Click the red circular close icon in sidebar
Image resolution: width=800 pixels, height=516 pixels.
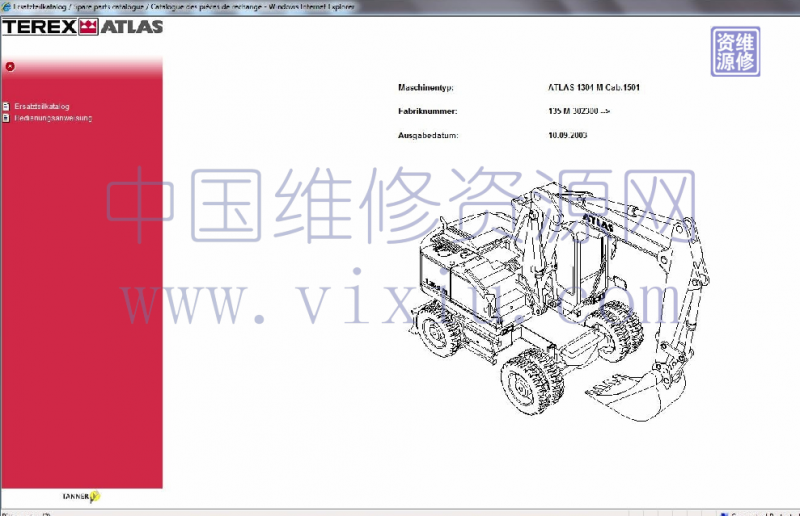(10, 66)
